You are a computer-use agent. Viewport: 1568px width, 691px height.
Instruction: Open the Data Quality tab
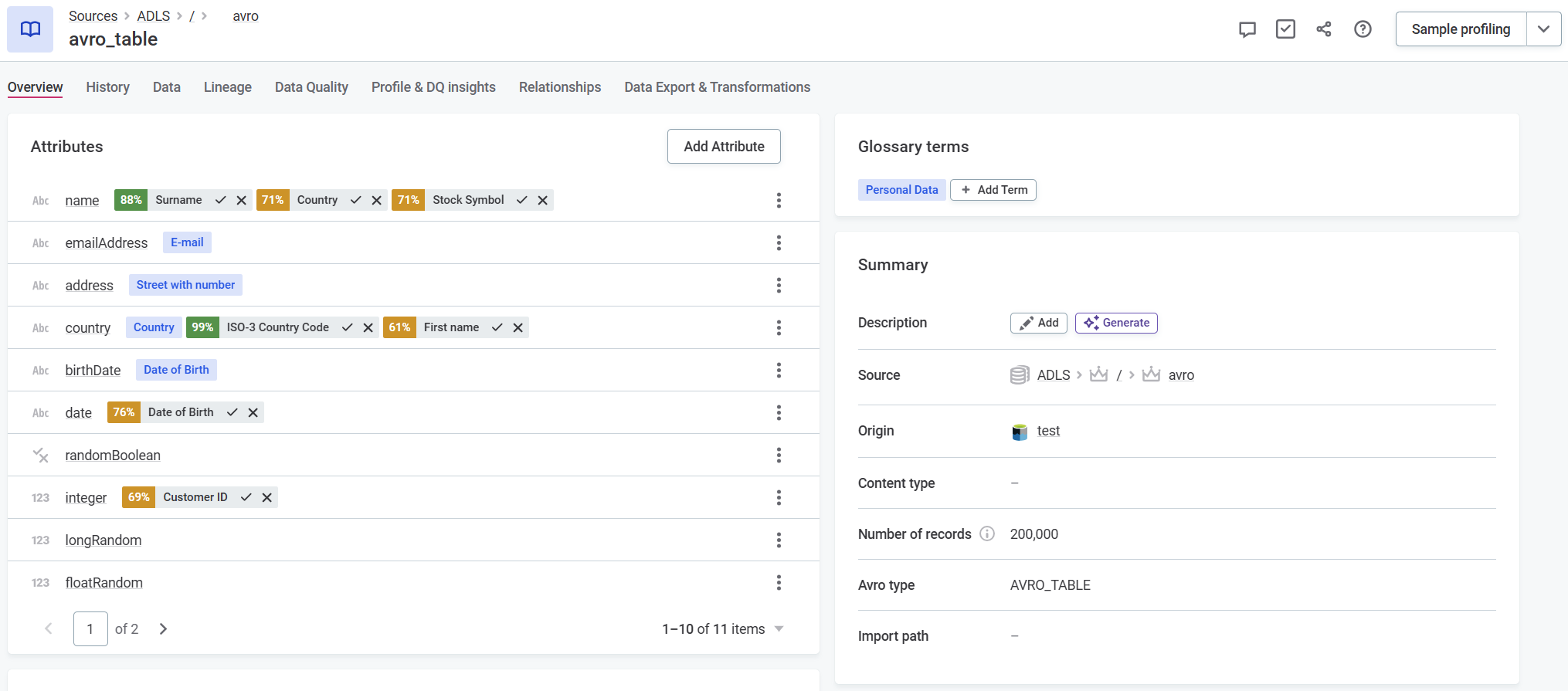tap(311, 87)
